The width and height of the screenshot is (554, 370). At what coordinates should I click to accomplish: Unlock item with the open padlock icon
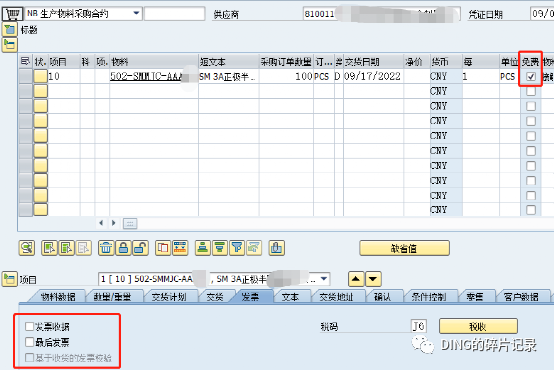click(x=140, y=248)
